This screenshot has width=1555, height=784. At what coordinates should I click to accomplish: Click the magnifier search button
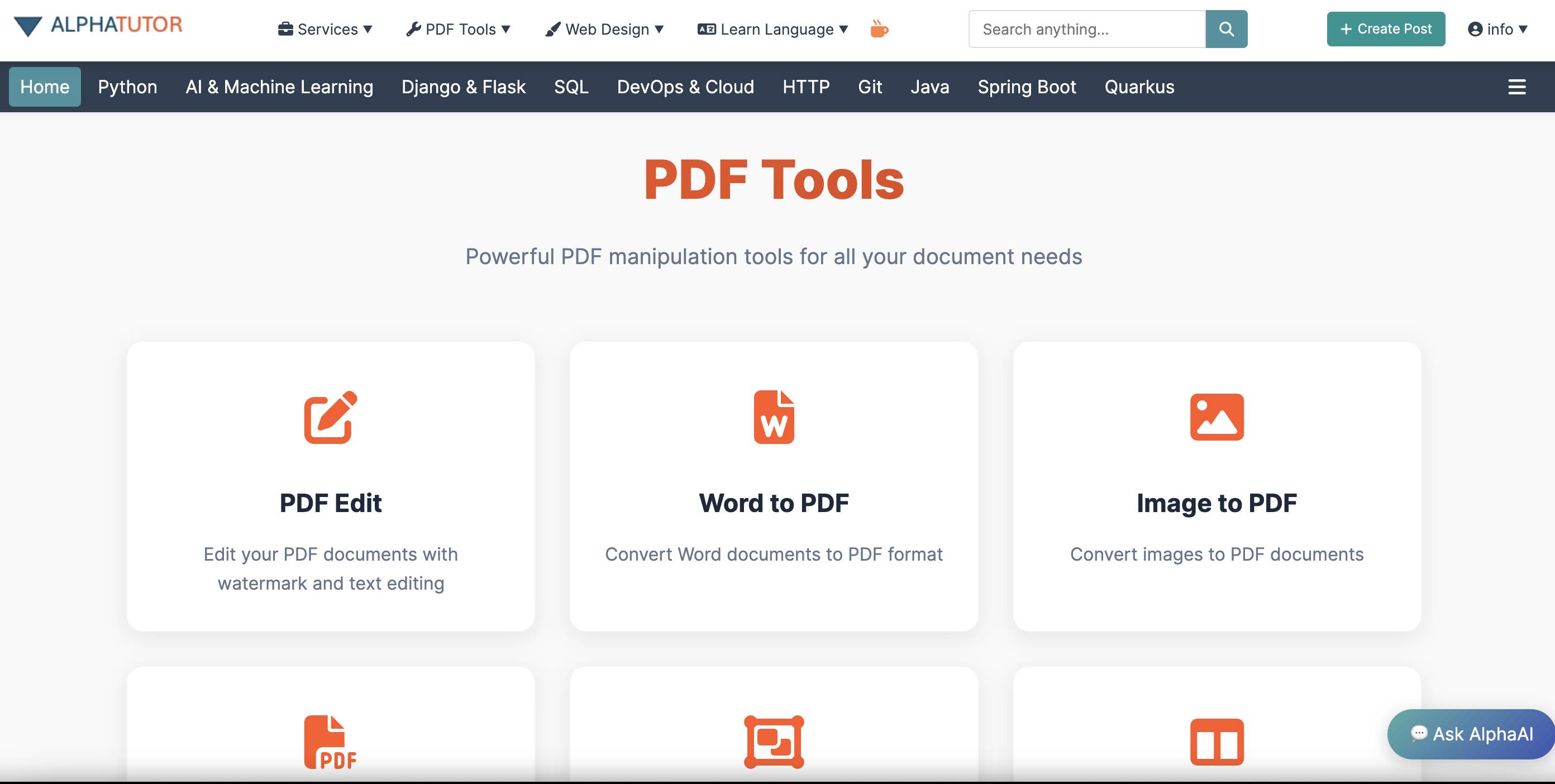pyautogui.click(x=1226, y=29)
